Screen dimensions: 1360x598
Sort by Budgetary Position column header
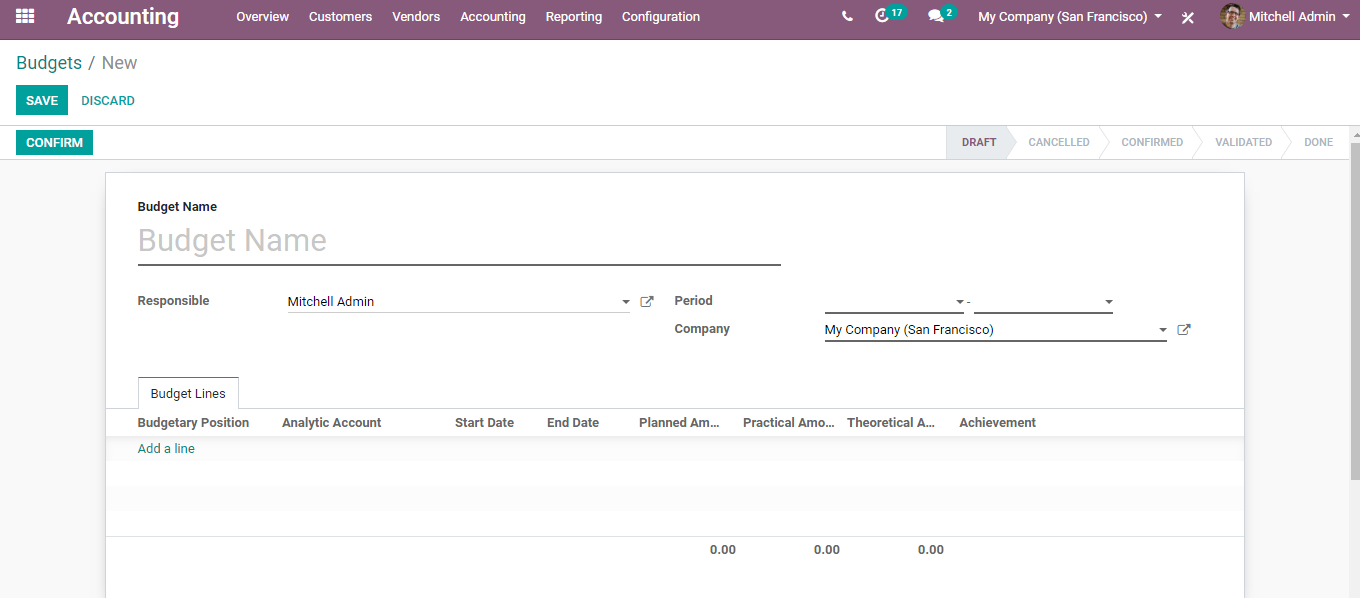click(x=193, y=423)
